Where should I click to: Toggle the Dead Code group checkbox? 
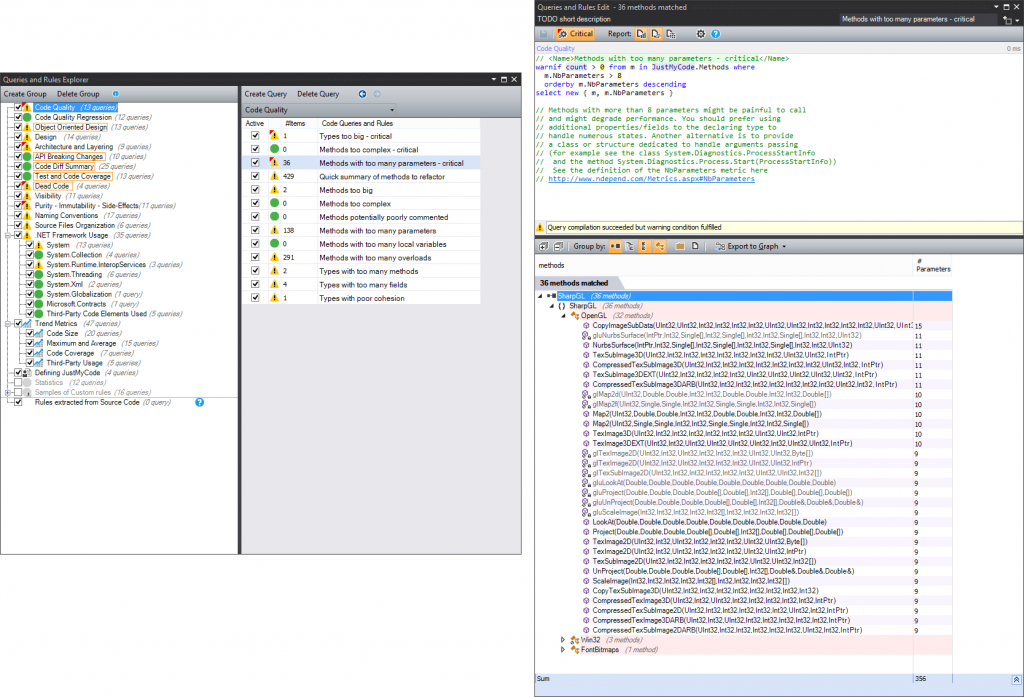click(18, 186)
